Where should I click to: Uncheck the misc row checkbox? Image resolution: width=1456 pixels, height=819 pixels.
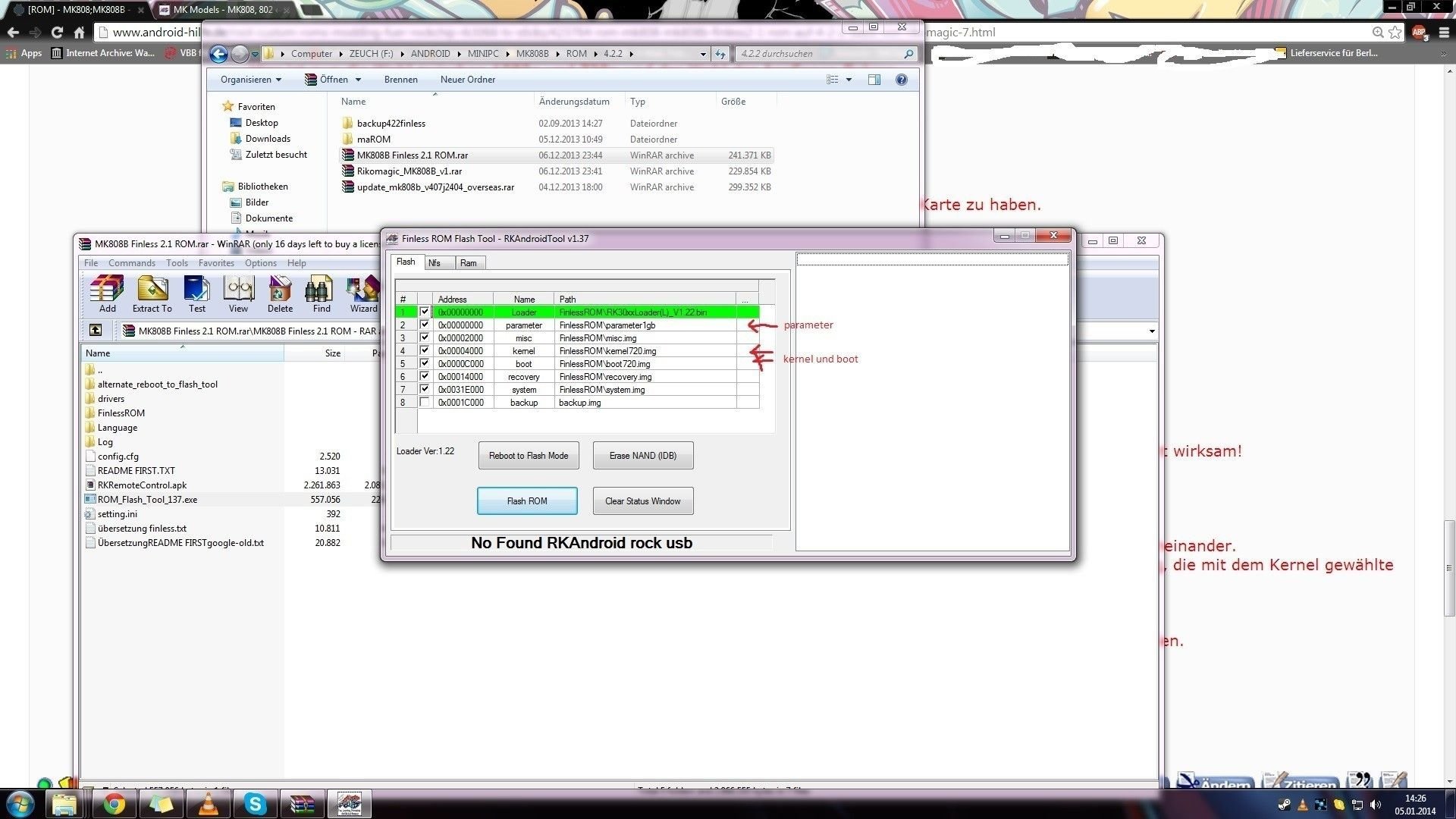[x=425, y=337]
